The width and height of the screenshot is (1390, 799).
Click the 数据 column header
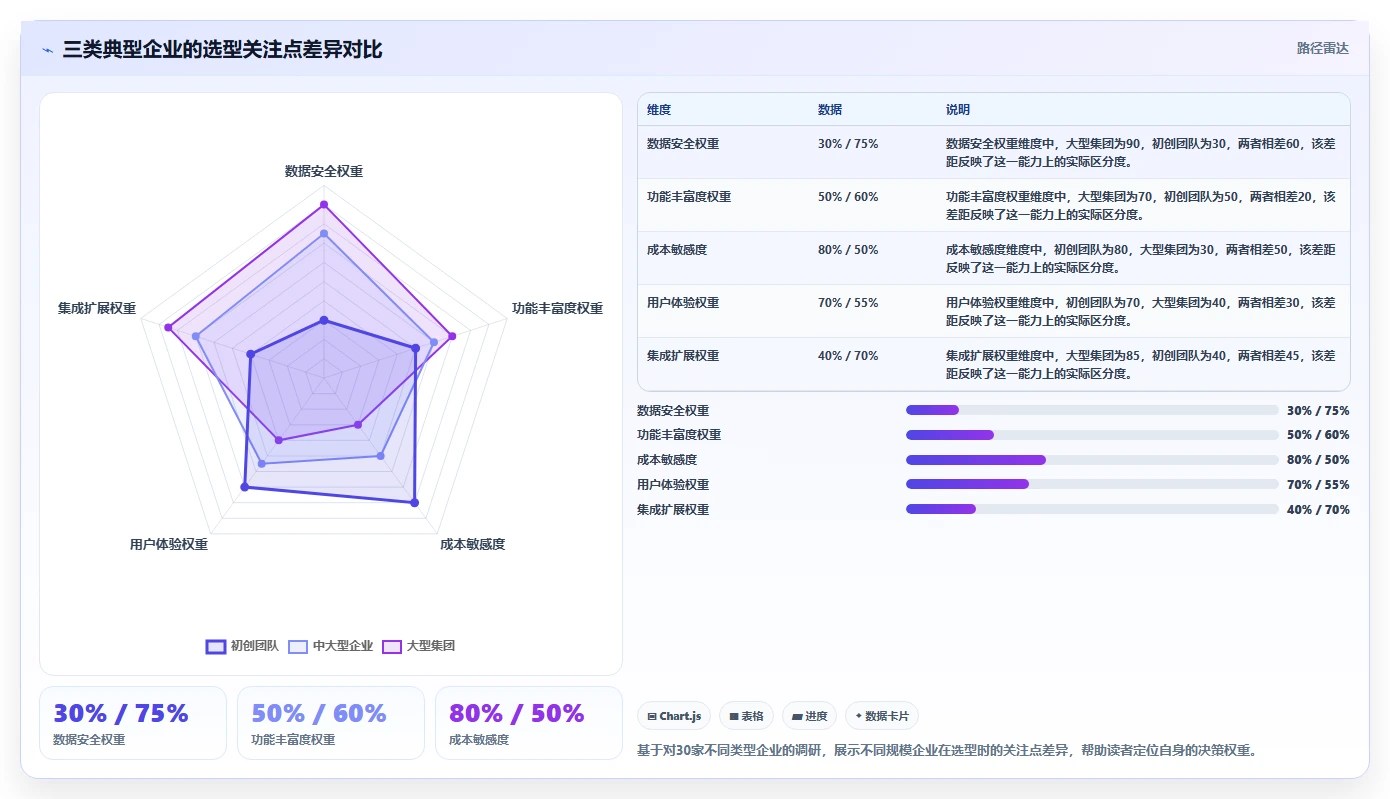pos(830,110)
